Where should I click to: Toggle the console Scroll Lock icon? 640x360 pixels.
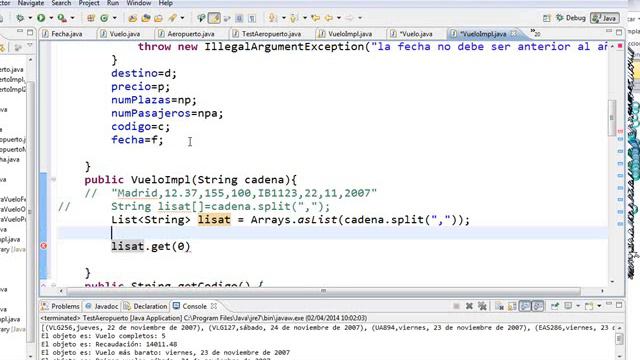click(512, 306)
